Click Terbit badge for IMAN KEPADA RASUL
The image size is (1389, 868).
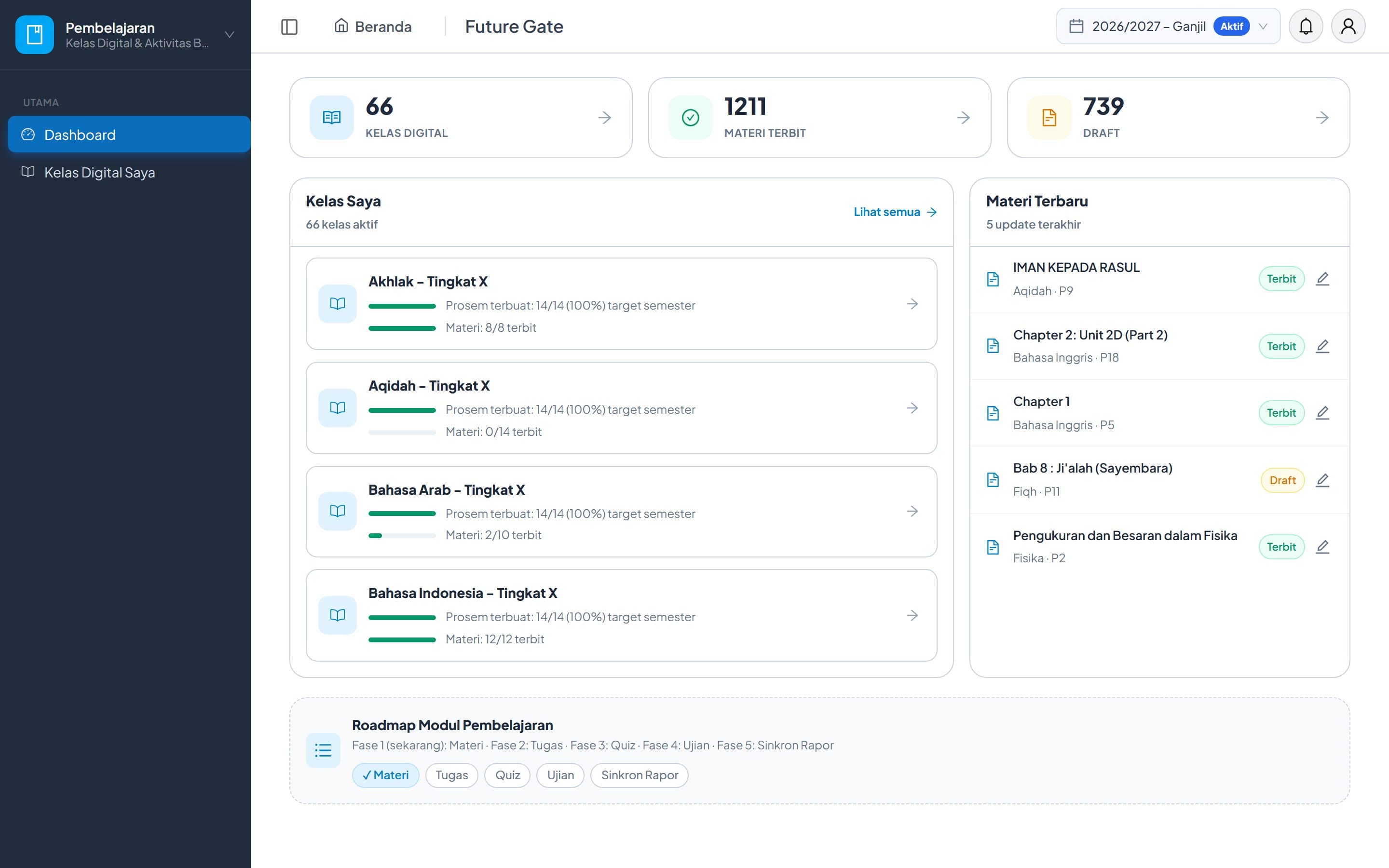(x=1281, y=278)
